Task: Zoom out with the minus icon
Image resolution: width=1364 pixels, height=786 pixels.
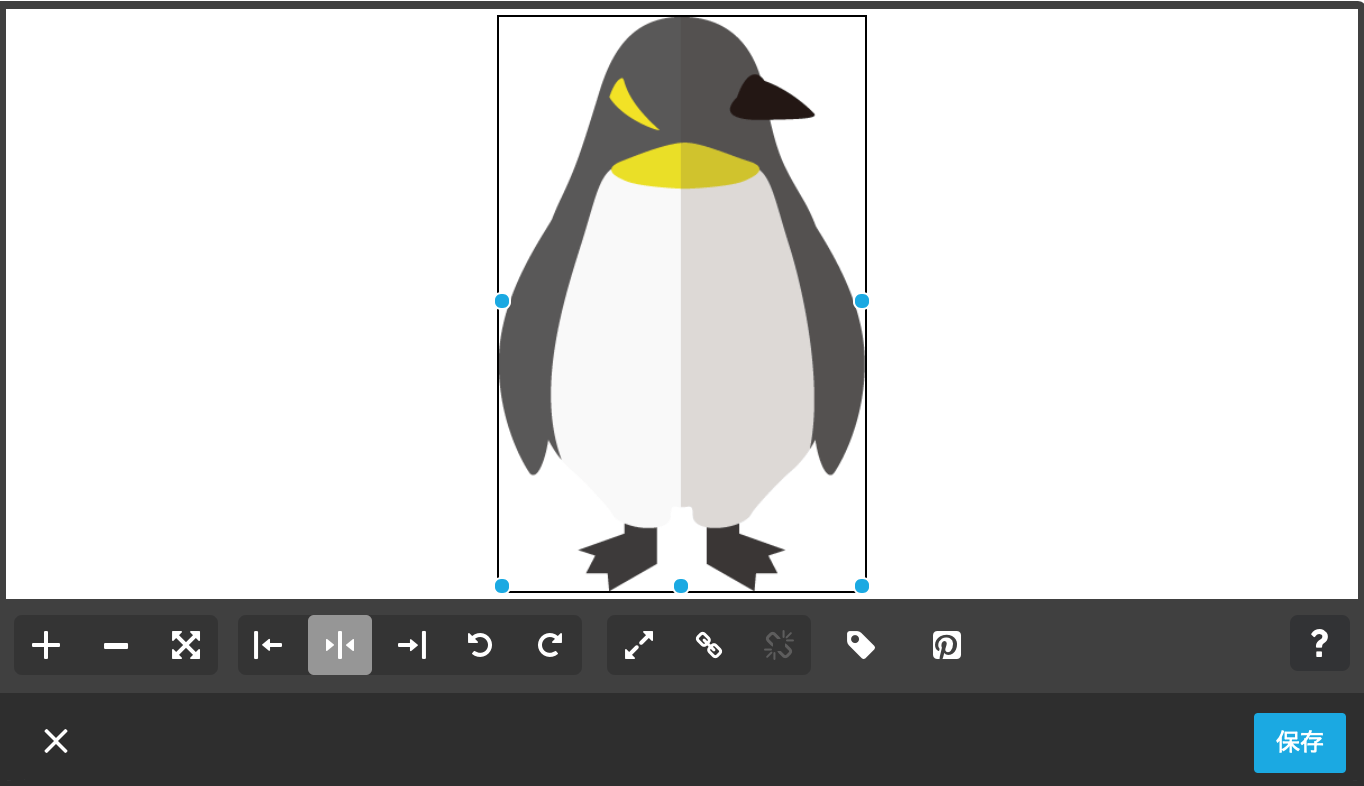Action: click(116, 645)
